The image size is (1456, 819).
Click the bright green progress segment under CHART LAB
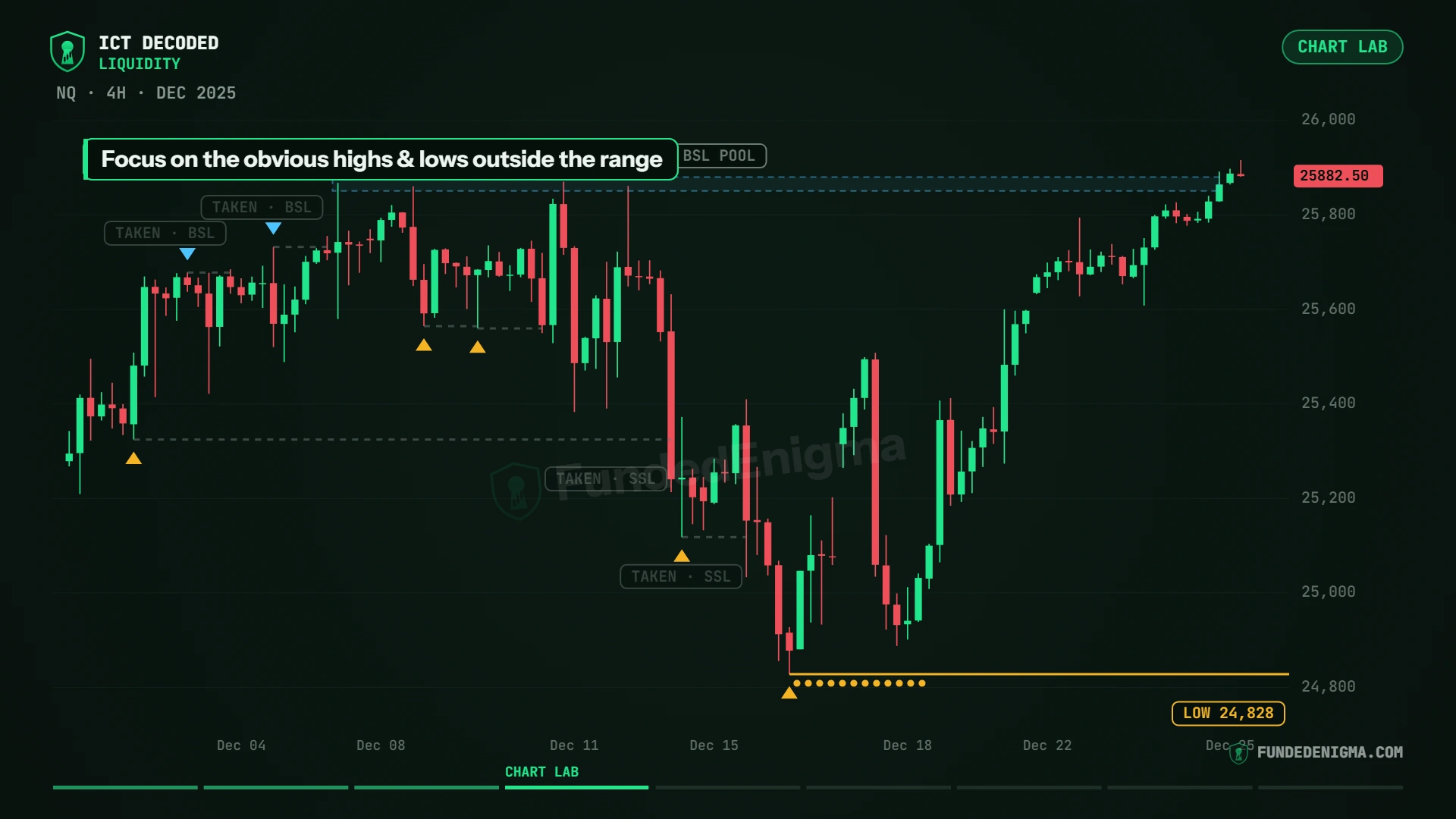coord(576,788)
